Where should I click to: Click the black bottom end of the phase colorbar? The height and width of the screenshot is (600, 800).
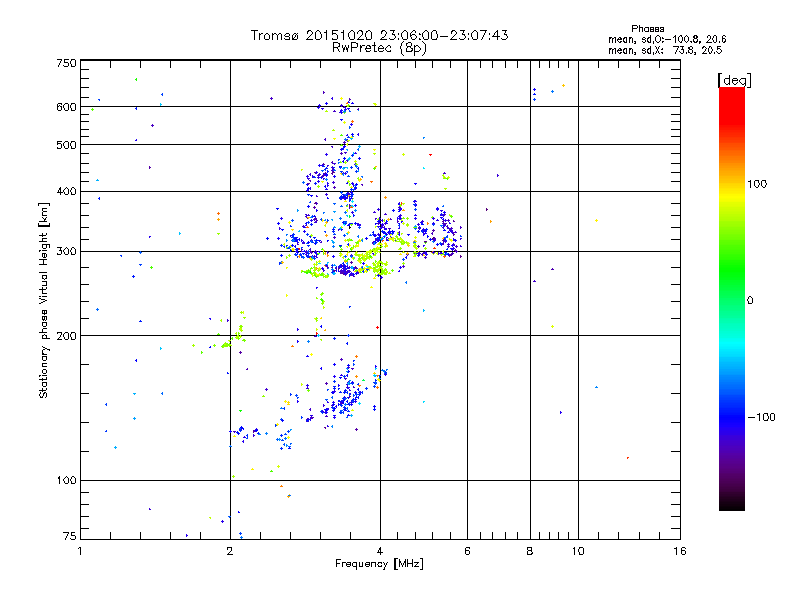(732, 503)
